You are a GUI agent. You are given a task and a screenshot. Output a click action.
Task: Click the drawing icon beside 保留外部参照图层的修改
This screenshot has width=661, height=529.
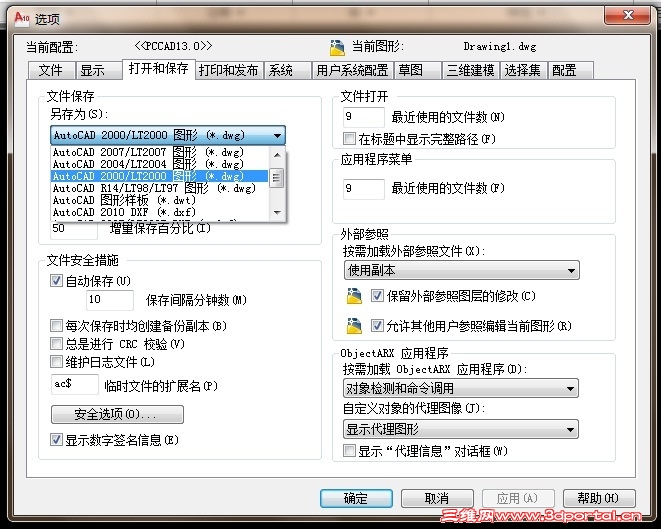354,296
